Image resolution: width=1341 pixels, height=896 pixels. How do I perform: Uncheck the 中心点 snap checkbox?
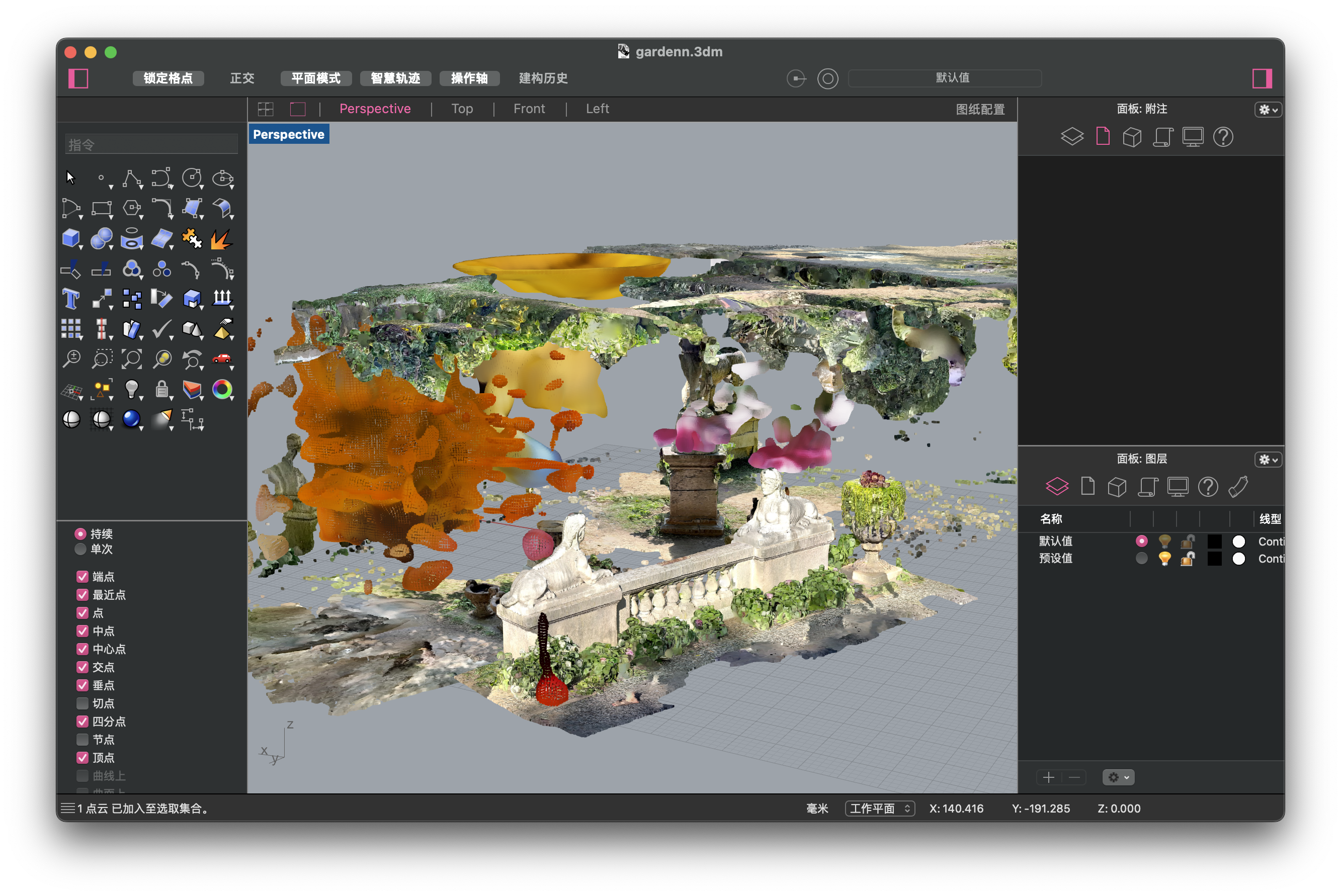tap(82, 649)
